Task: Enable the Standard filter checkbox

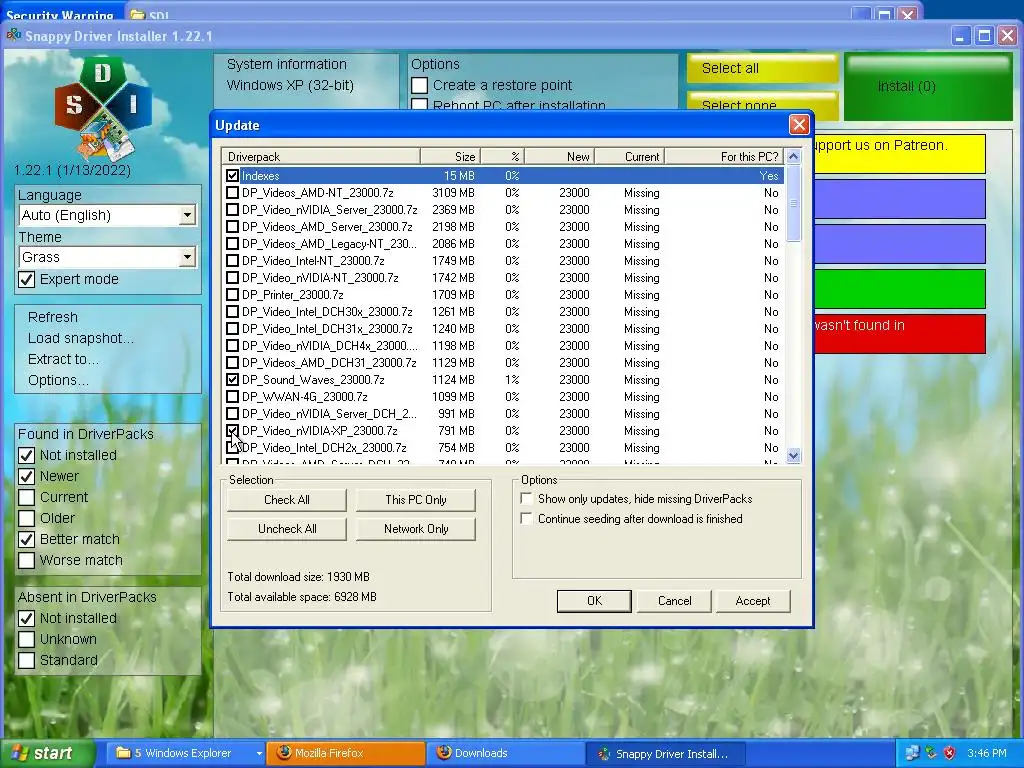Action: 27,660
